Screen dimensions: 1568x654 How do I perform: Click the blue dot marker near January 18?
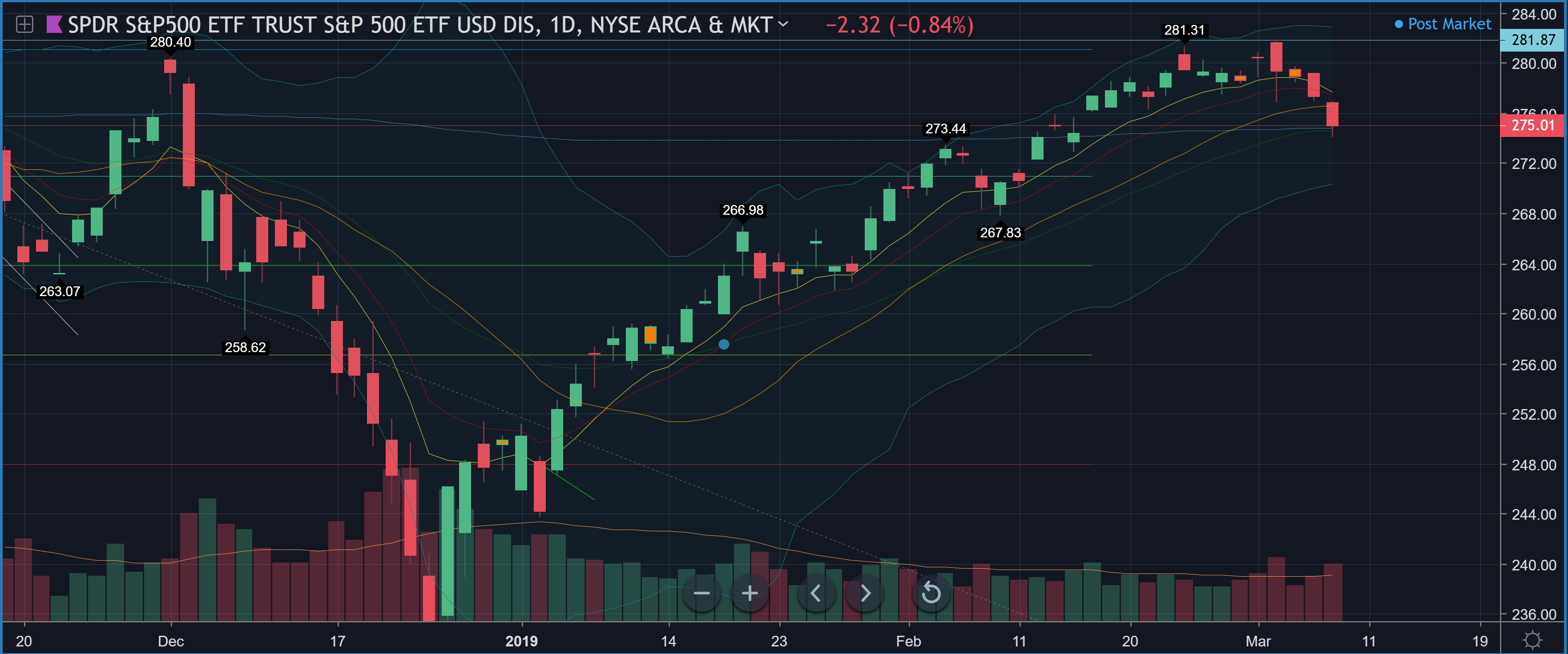tap(723, 344)
